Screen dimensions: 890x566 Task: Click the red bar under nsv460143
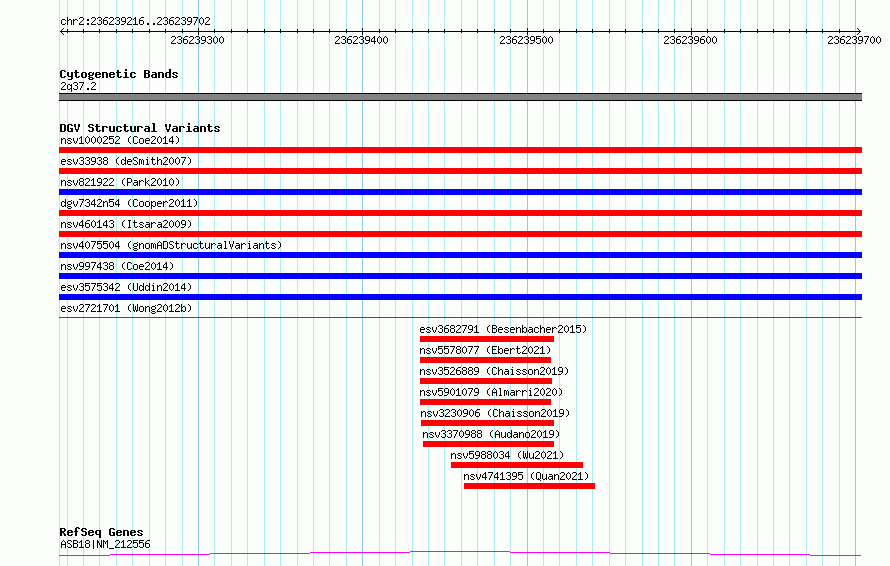click(460, 234)
